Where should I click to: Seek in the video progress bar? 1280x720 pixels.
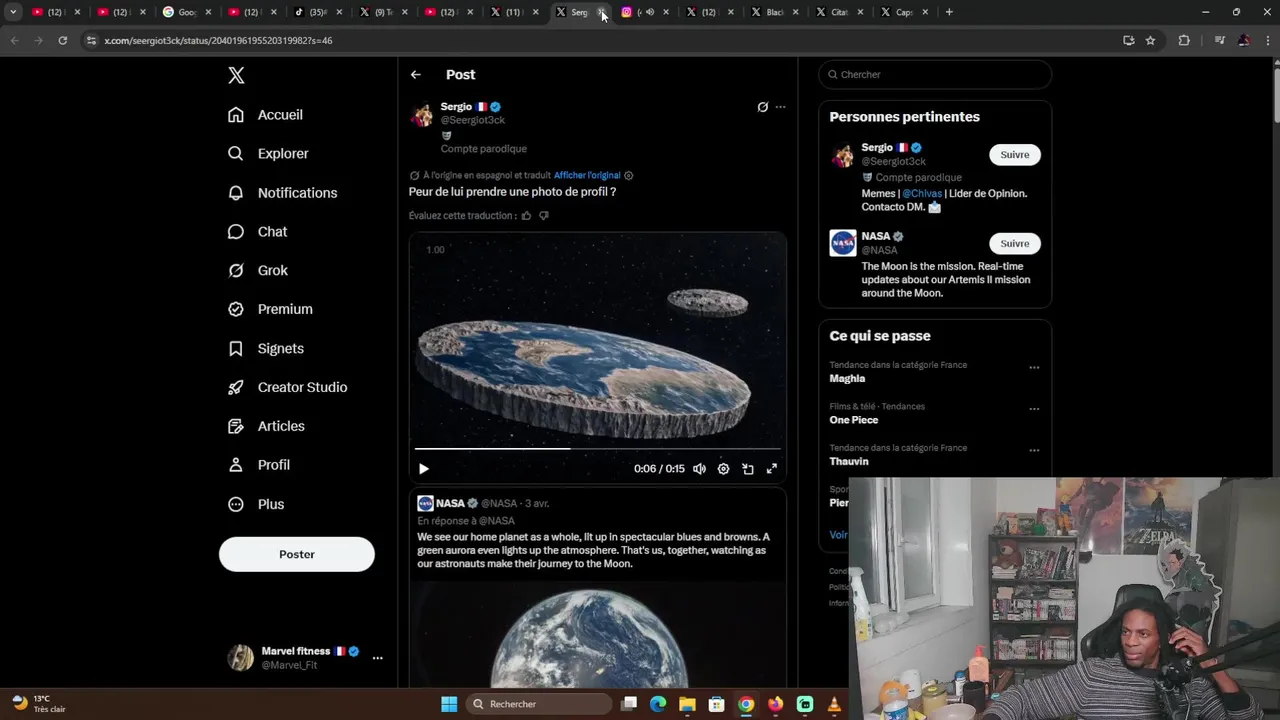click(598, 449)
